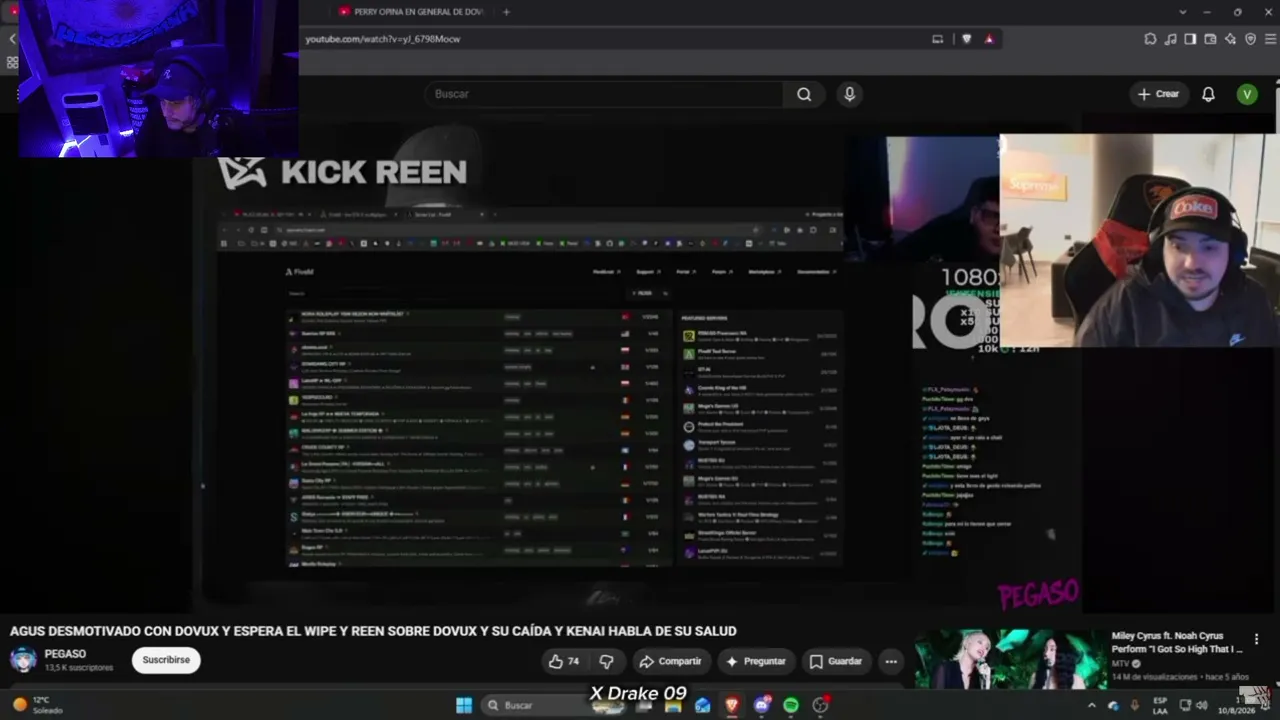The width and height of the screenshot is (1280, 720).
Task: Click the Compartir share button
Action: (670, 661)
